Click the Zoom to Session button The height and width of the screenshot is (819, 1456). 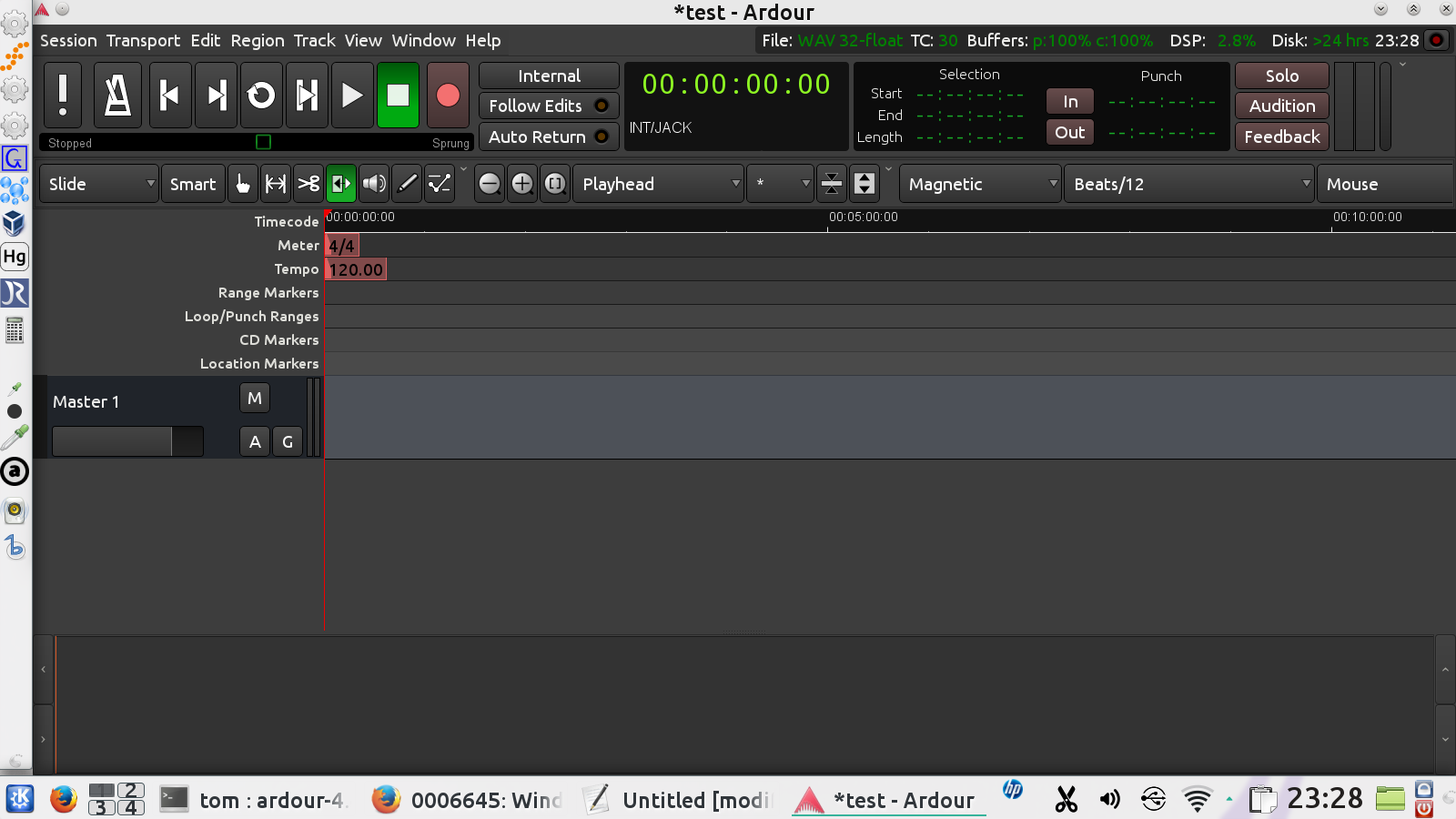point(555,184)
